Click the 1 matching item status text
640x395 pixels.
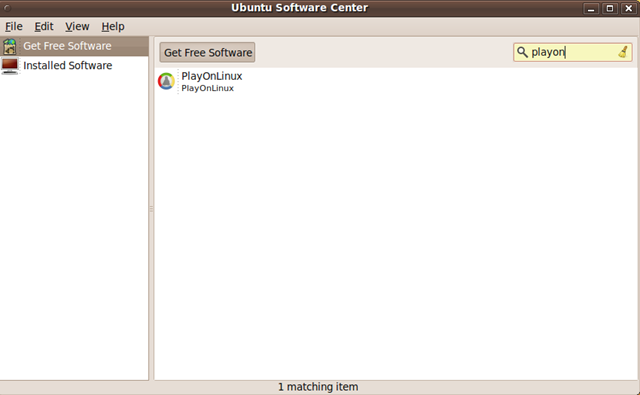coord(318,386)
